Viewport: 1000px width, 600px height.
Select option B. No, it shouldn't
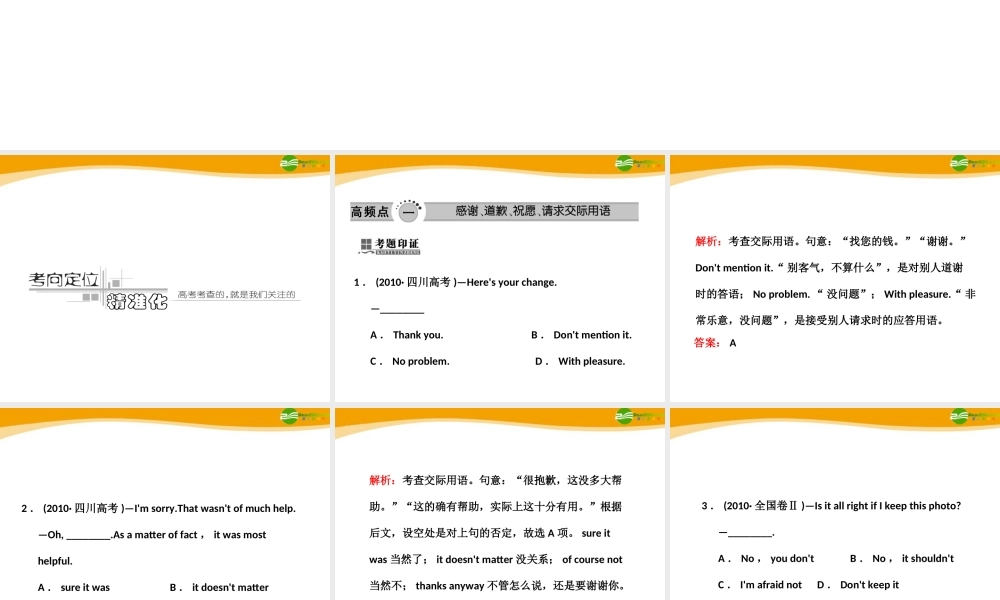[x=902, y=559]
